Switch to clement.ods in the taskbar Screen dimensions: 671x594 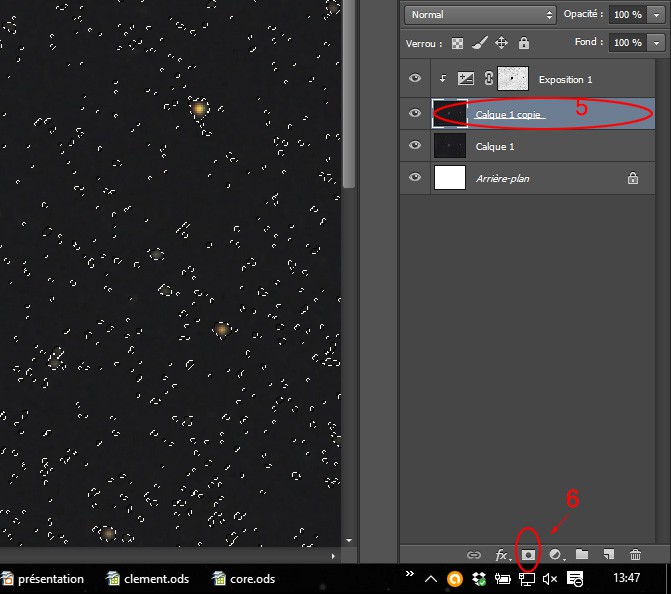coord(148,579)
